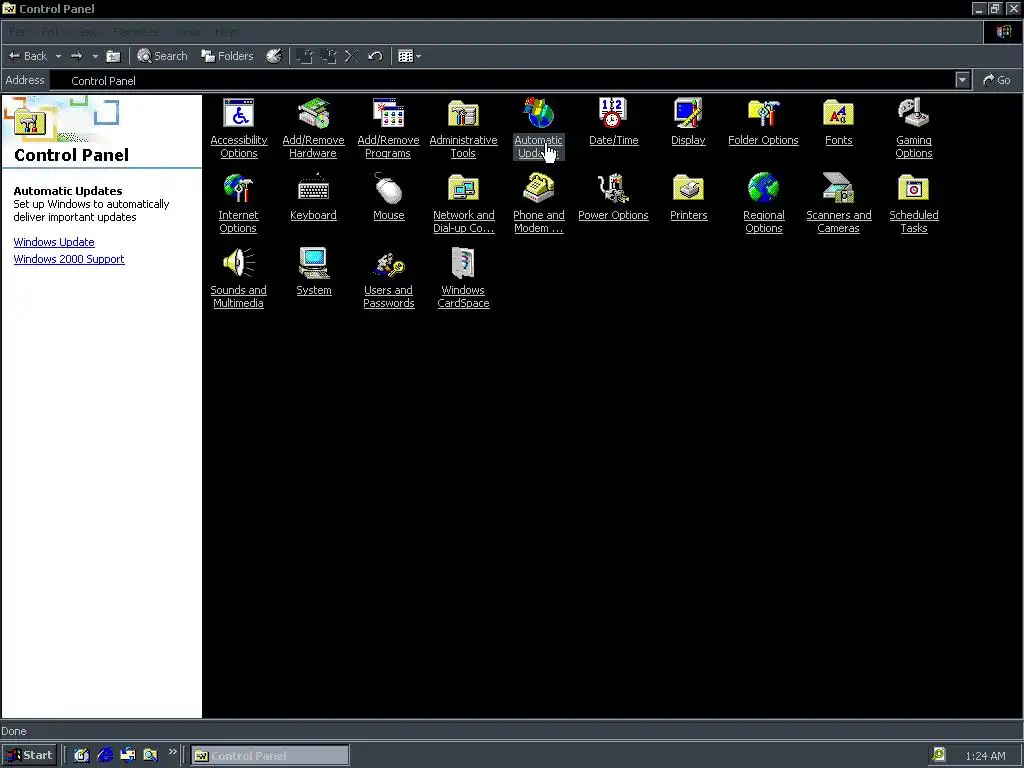The image size is (1024, 768).
Task: Open Accessibility Options applet
Action: [238, 129]
